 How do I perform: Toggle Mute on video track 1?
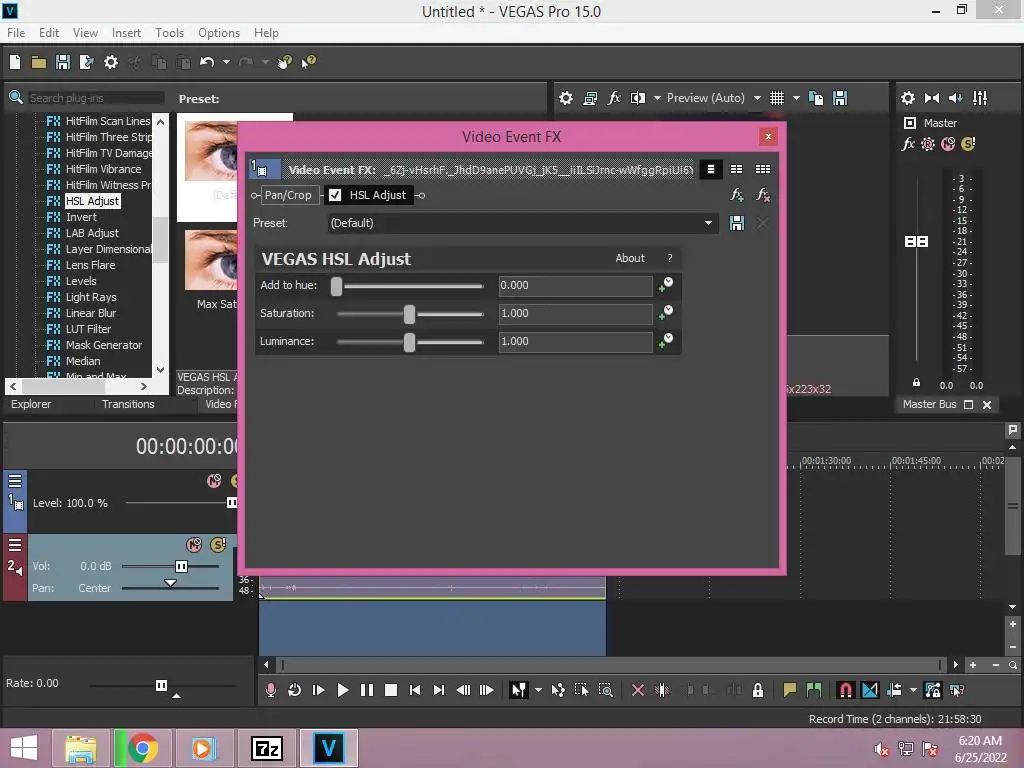(x=214, y=481)
